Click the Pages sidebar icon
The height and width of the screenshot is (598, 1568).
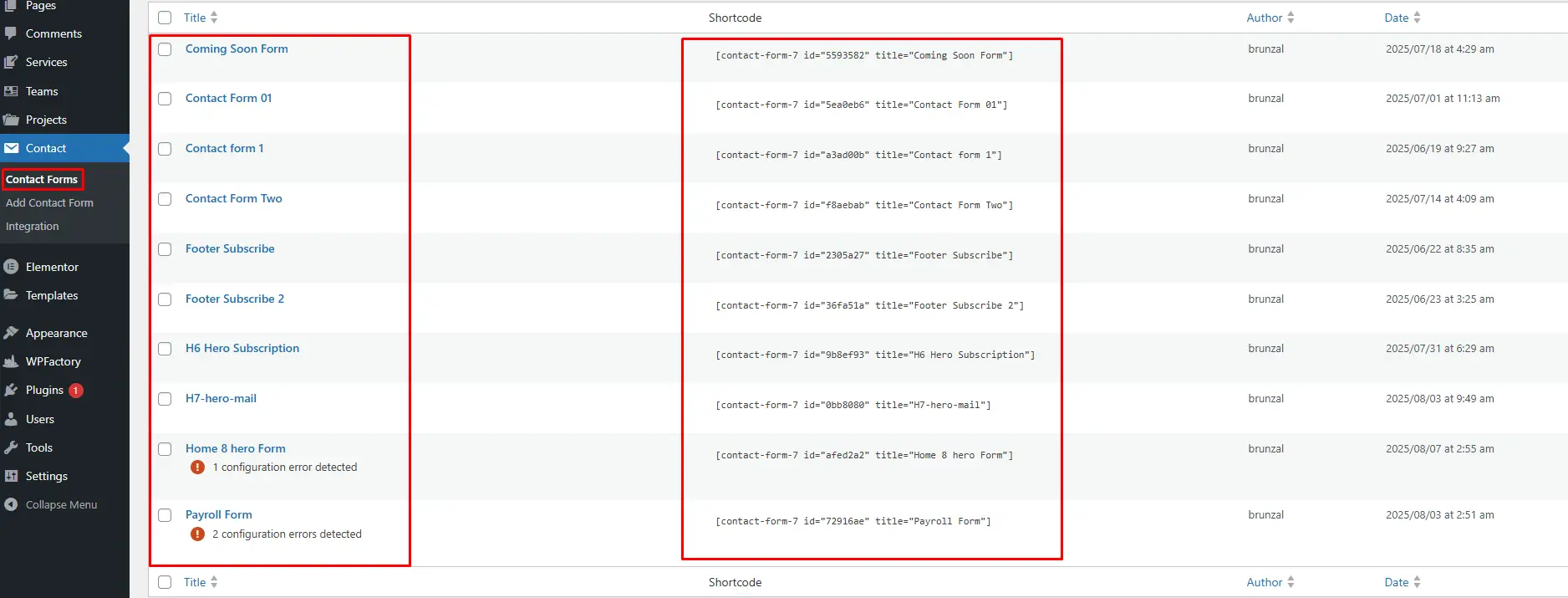tap(11, 6)
